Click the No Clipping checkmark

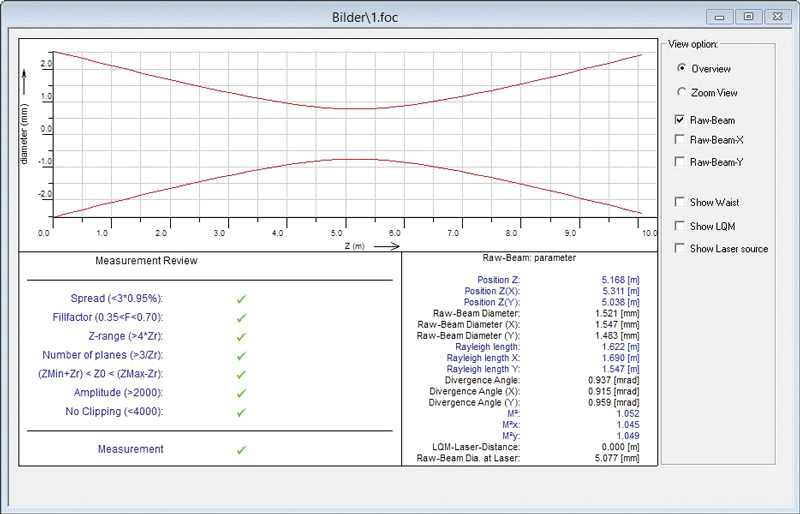(241, 412)
